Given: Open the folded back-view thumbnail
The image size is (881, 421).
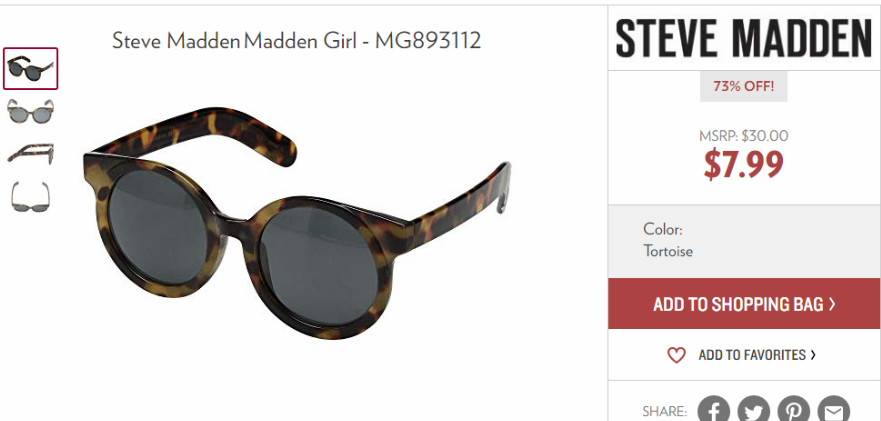Looking at the screenshot, I should (30, 197).
